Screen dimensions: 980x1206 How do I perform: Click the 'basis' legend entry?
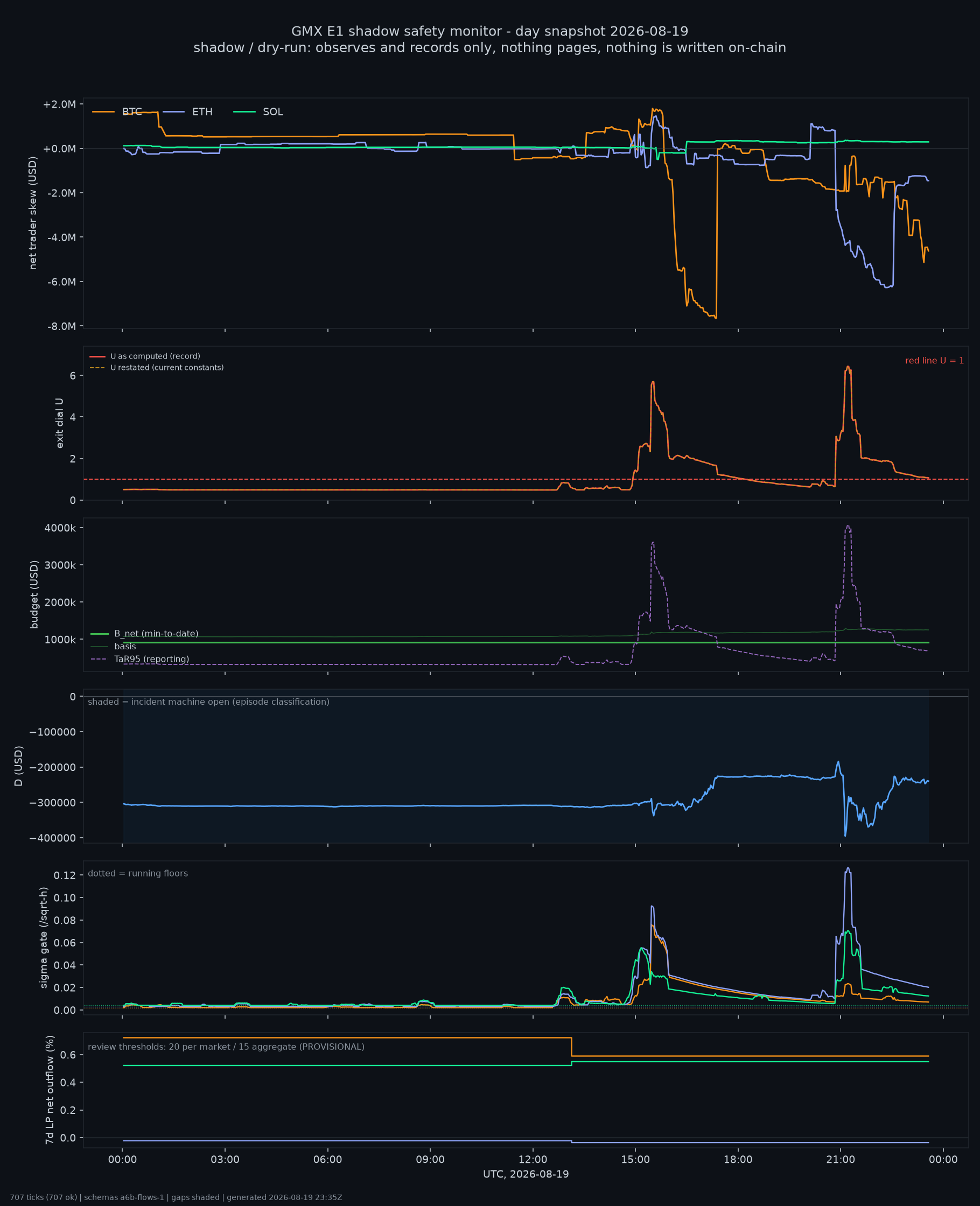[x=114, y=646]
